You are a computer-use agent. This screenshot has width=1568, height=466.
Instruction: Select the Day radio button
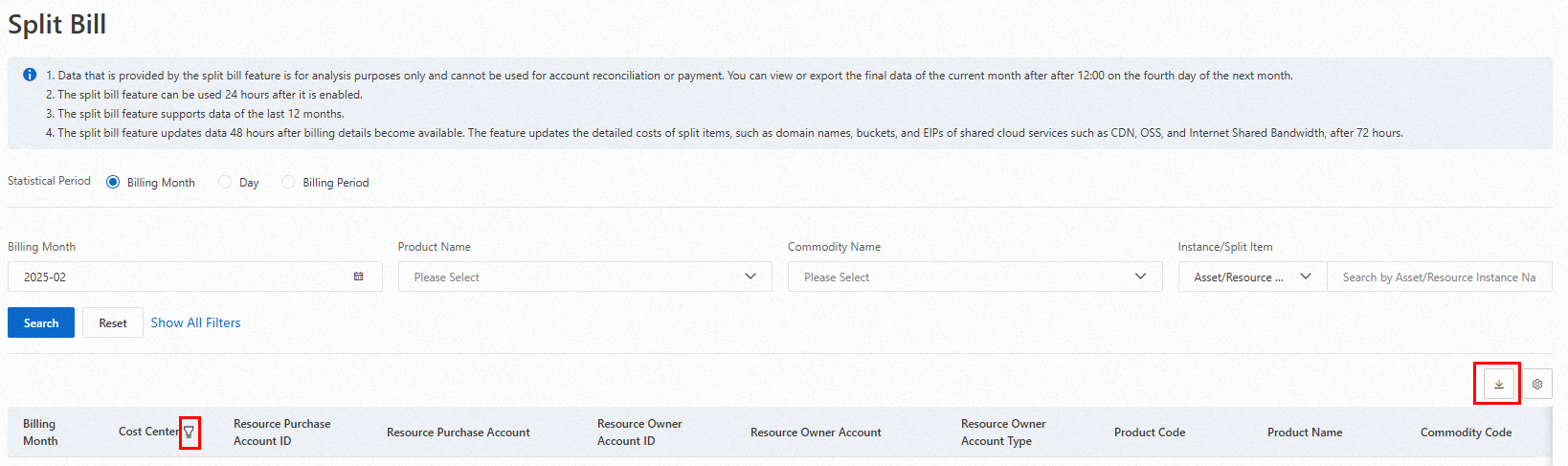[225, 182]
